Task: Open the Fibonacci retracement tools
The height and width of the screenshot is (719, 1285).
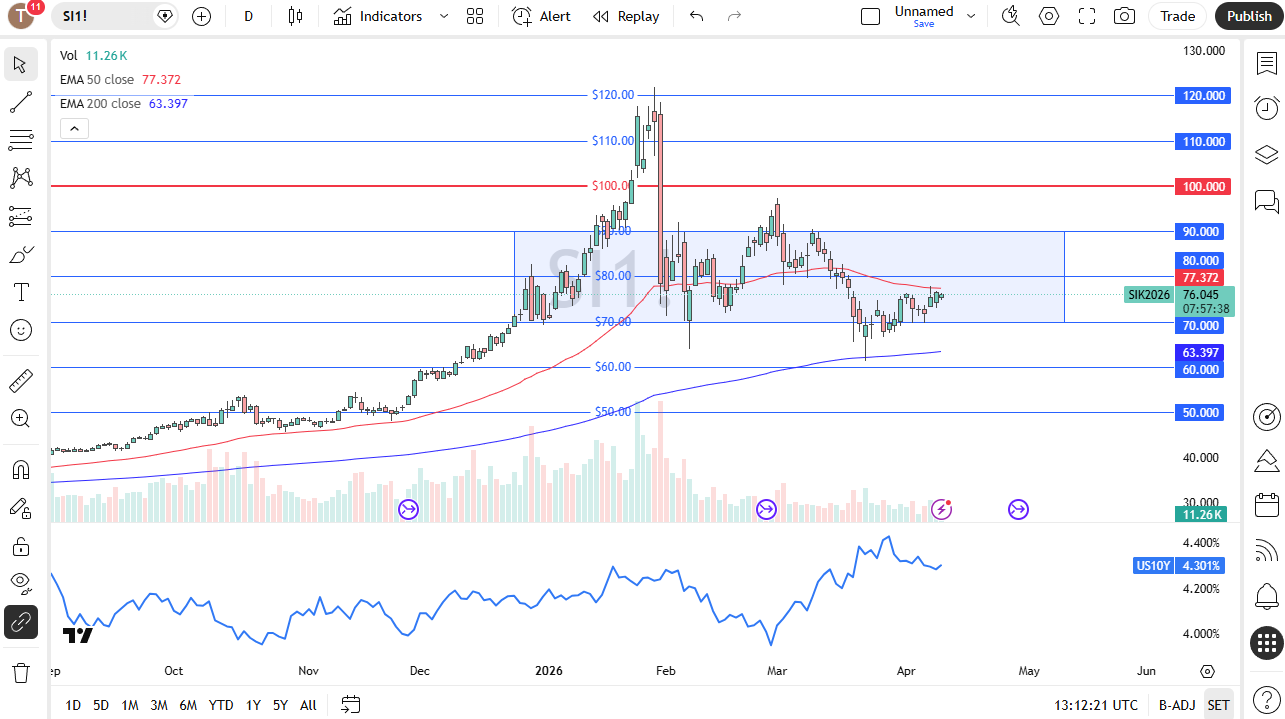Action: [x=21, y=140]
